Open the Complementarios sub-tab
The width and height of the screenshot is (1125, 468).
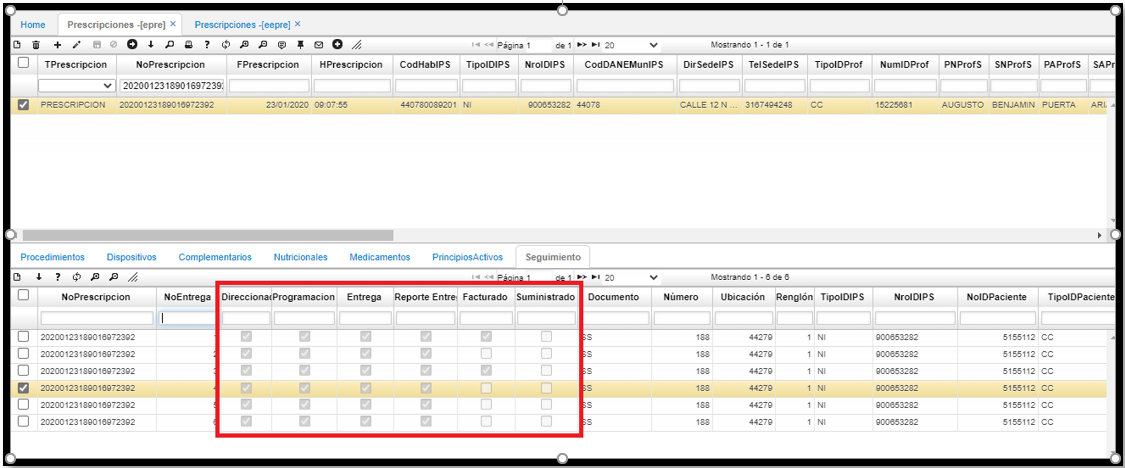(x=215, y=257)
